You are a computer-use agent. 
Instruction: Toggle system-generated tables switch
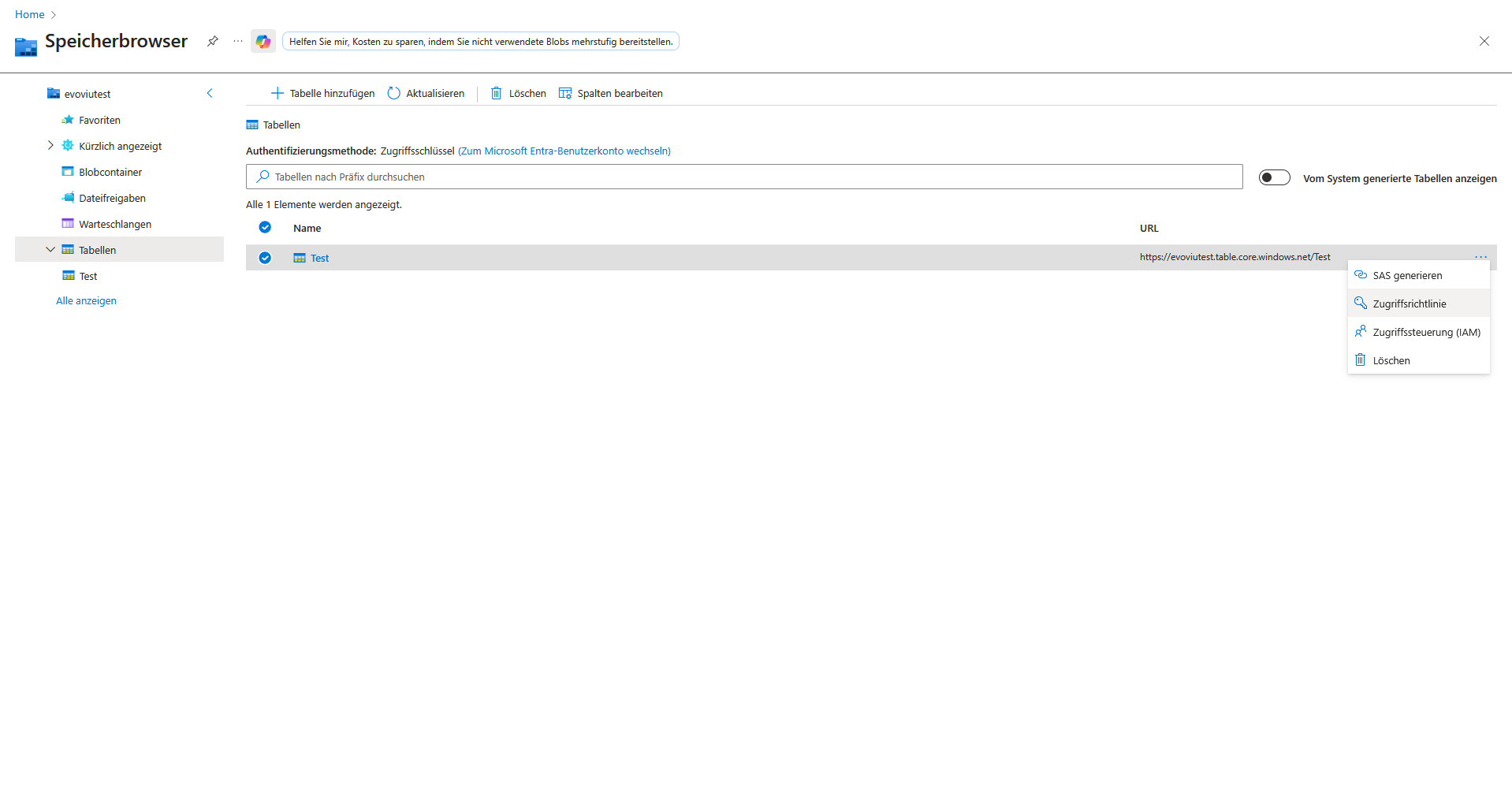1274,177
